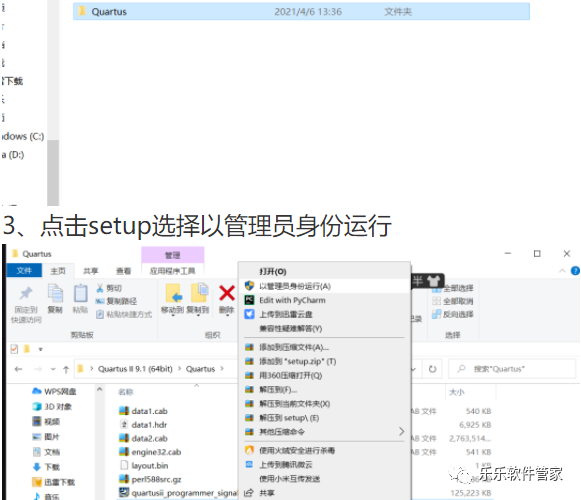Switch to the View ribbon tab
The height and width of the screenshot is (500, 581).
pyautogui.click(x=123, y=271)
